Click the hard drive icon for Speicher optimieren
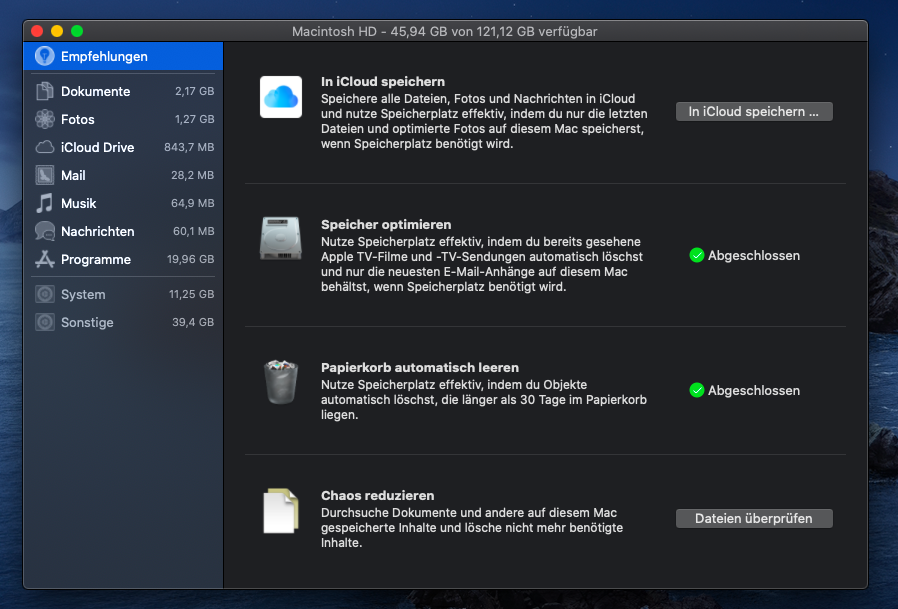 point(281,240)
